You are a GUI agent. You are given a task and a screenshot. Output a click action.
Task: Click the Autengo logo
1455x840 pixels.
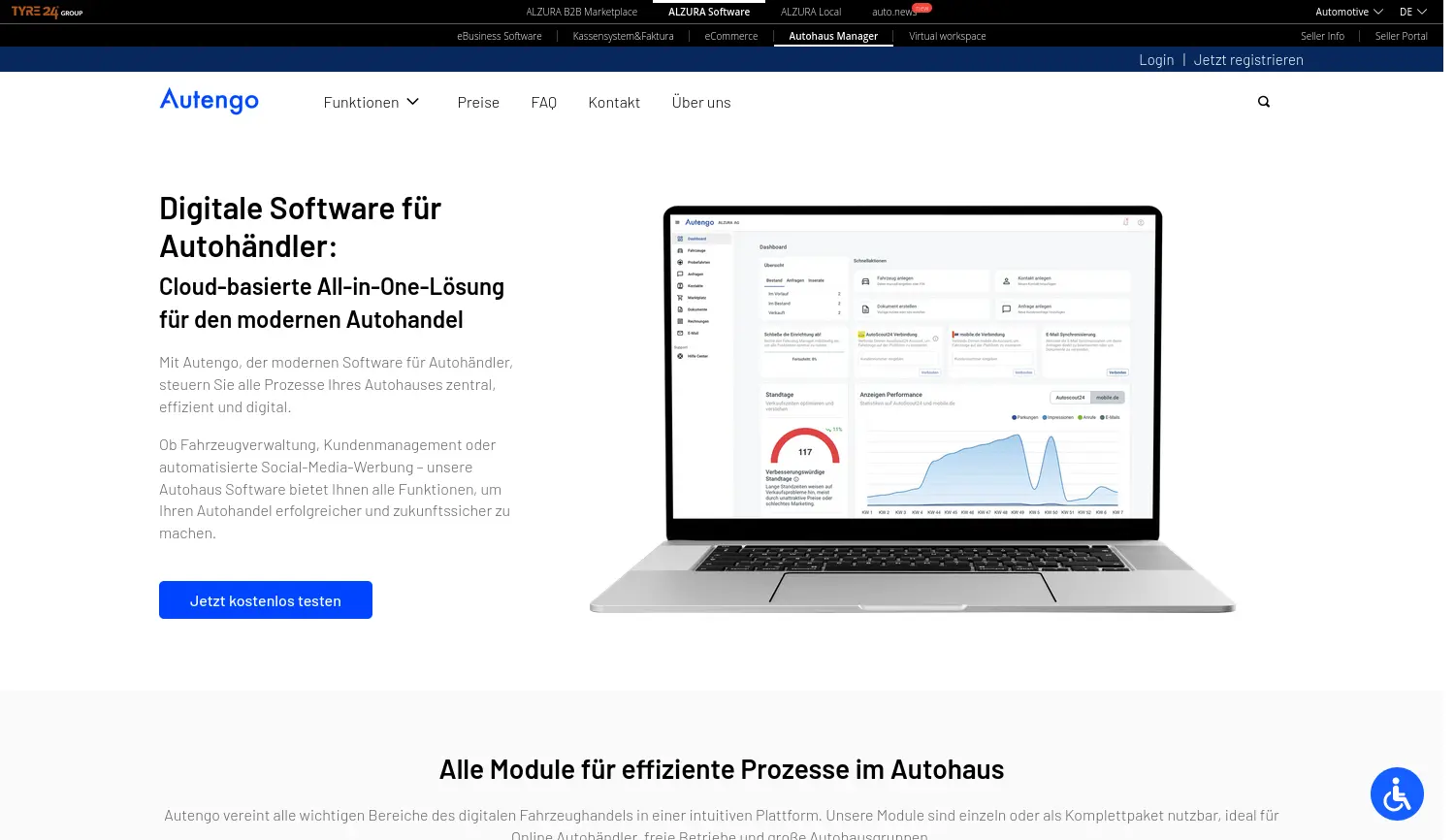[209, 101]
